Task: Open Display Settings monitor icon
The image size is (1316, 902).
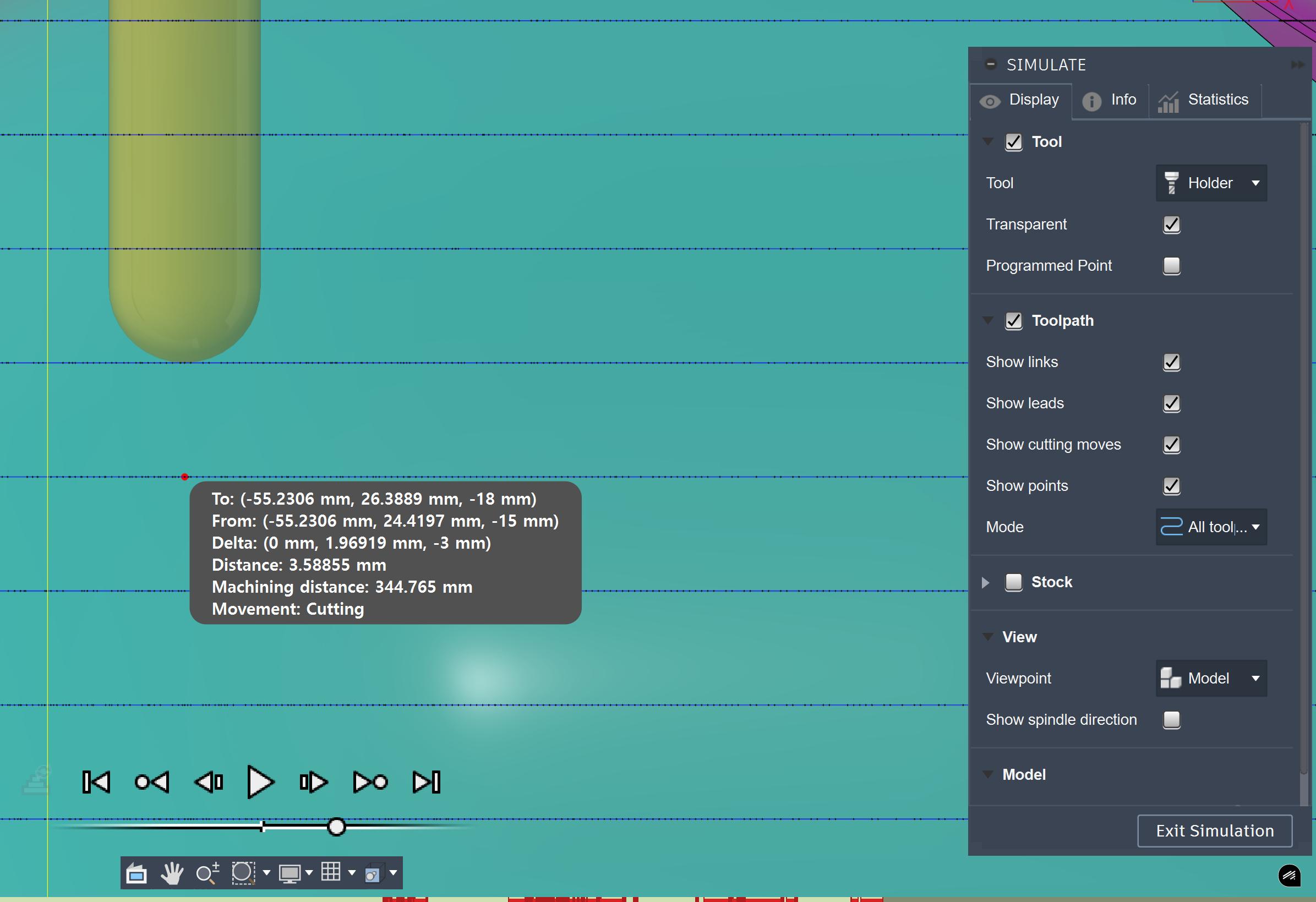Action: pos(290,873)
